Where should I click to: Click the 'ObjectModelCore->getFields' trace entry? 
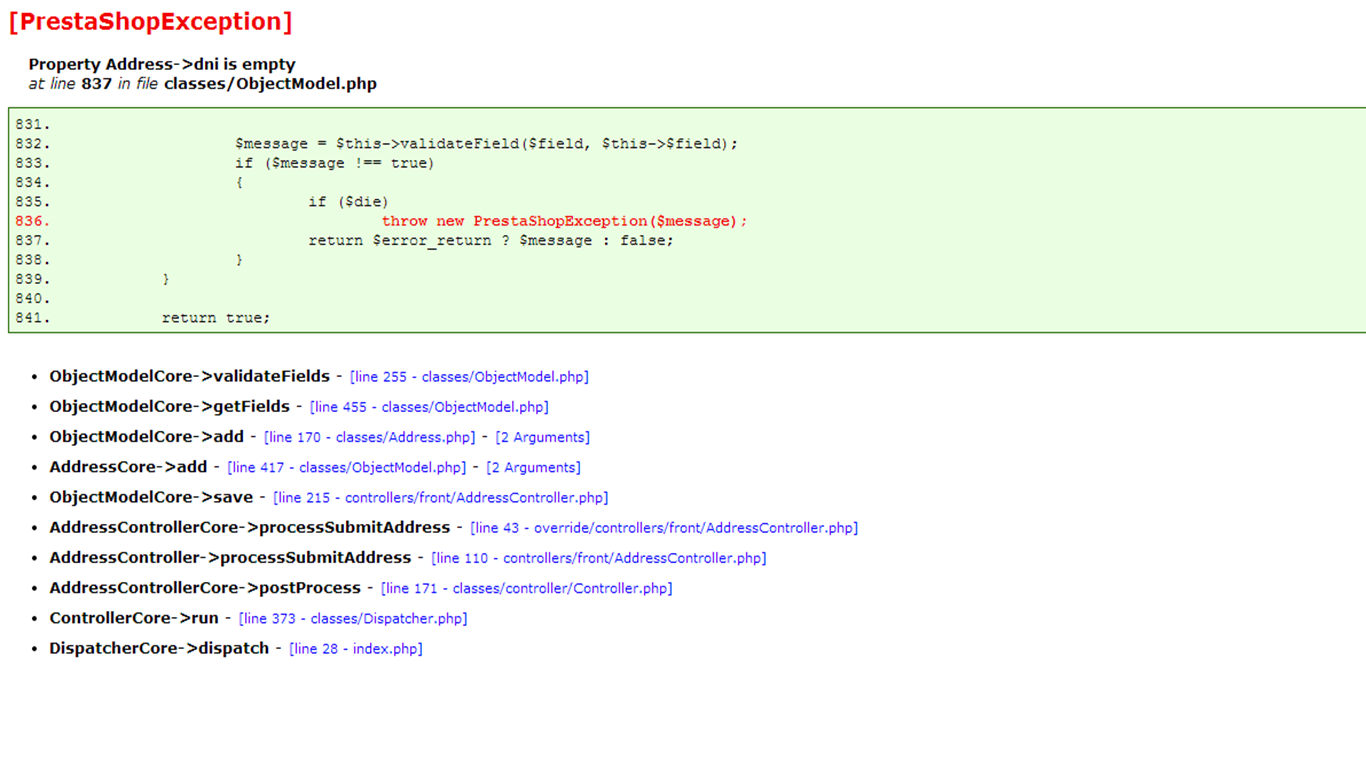click(x=170, y=407)
